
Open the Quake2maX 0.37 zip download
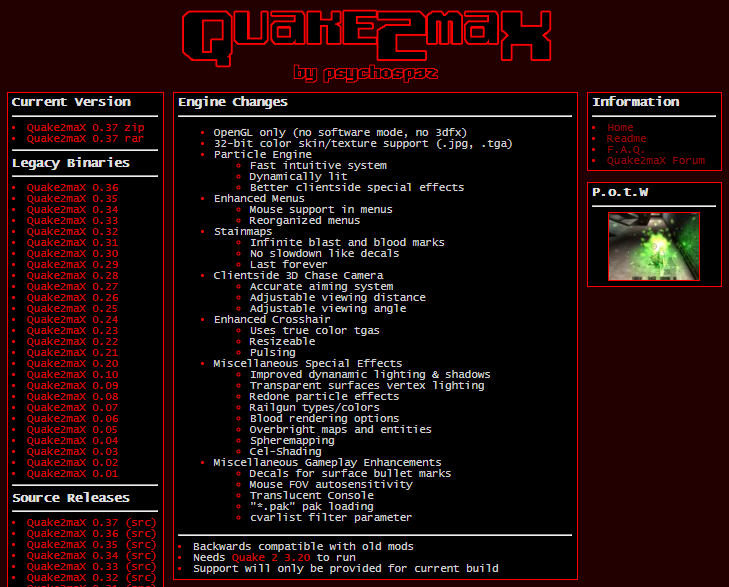pos(85,128)
